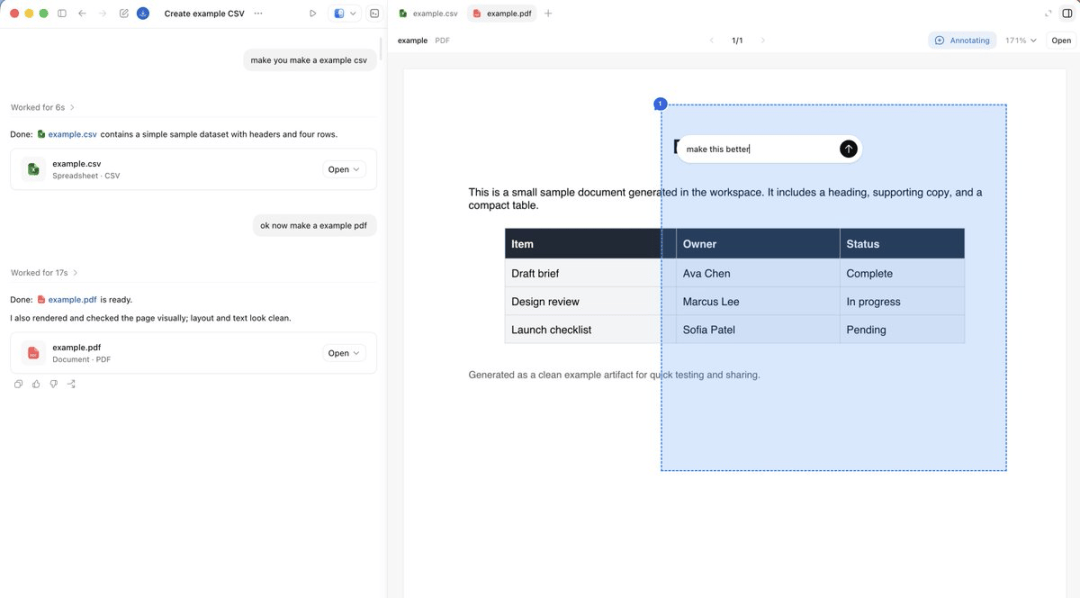Click the 'Ava Chen' table cell

758,274
